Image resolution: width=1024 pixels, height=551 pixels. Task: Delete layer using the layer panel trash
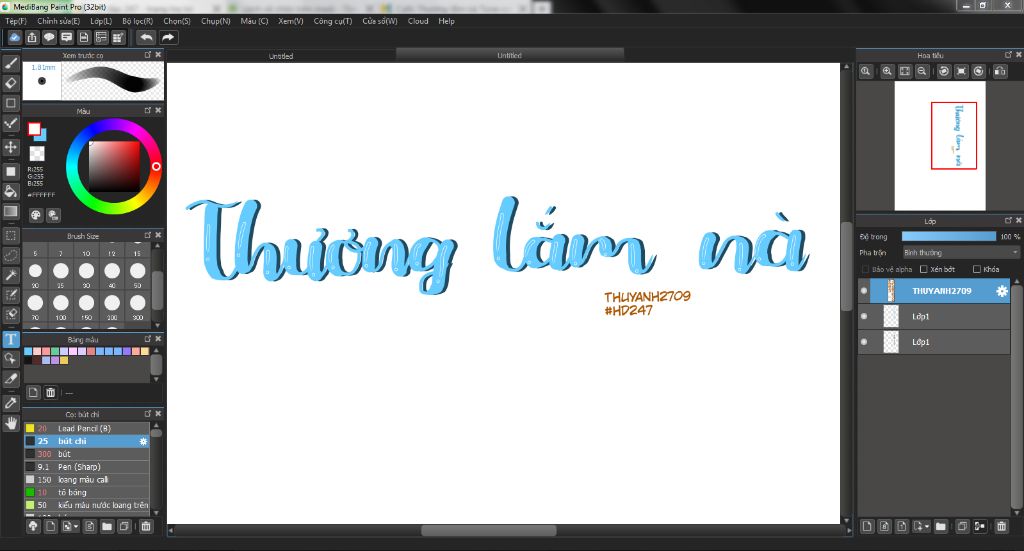coord(1001,526)
